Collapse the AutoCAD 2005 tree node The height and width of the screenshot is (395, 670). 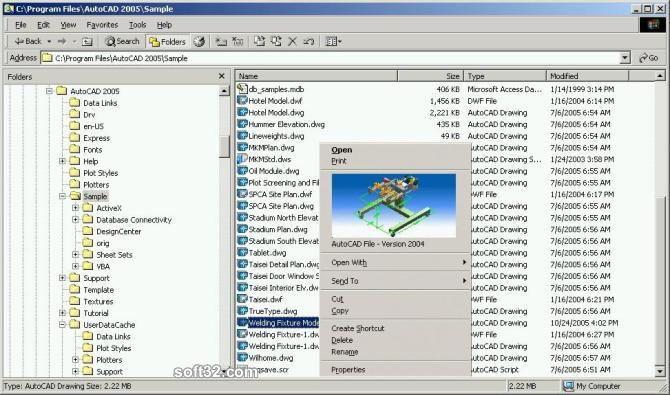point(49,91)
